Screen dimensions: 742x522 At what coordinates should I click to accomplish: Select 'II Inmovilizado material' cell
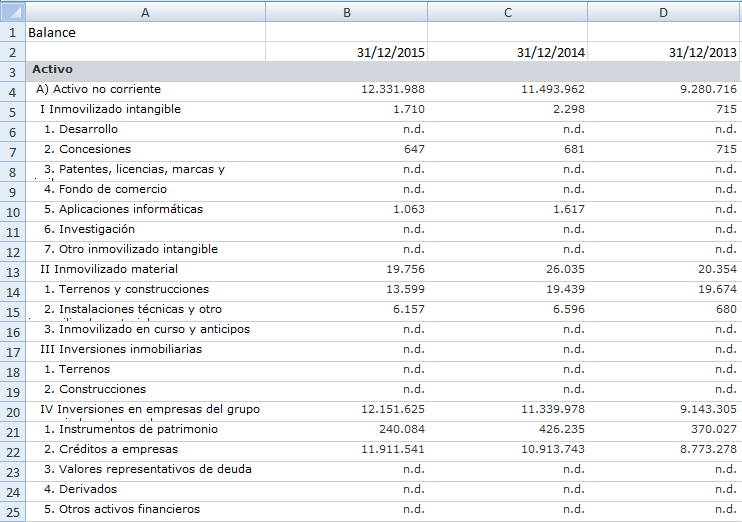coord(145,271)
